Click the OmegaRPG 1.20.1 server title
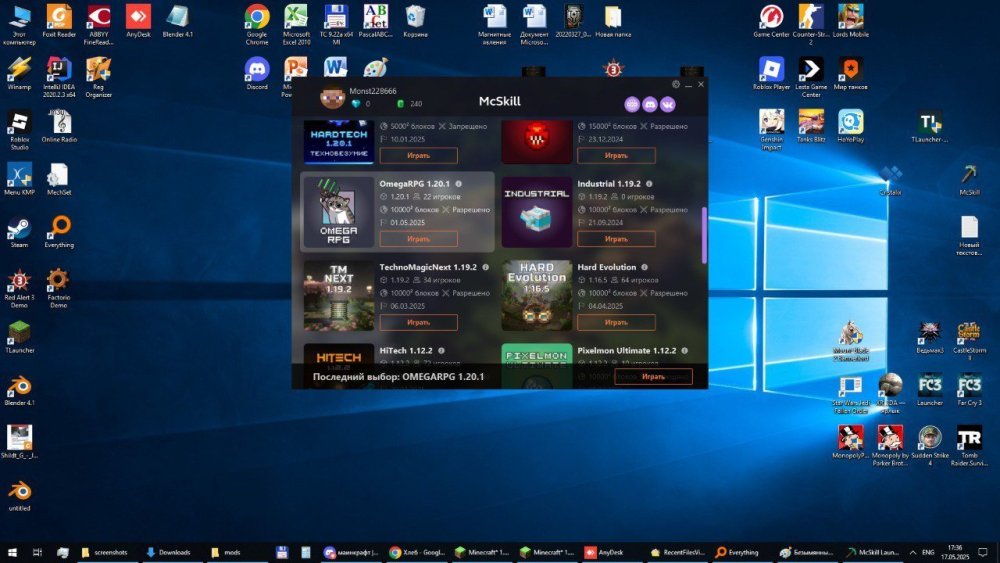The height and width of the screenshot is (563, 1000). (x=415, y=184)
